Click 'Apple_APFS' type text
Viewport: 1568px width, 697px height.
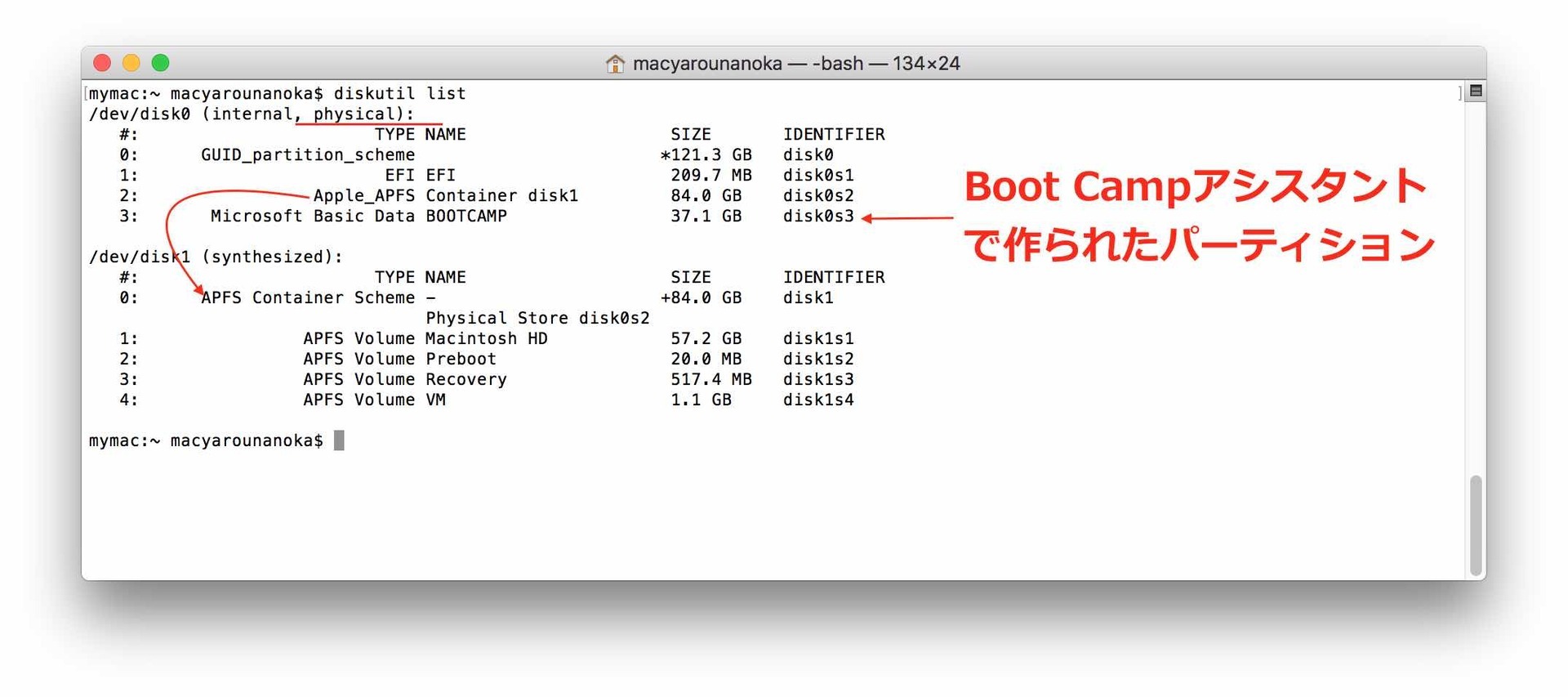coord(364,195)
